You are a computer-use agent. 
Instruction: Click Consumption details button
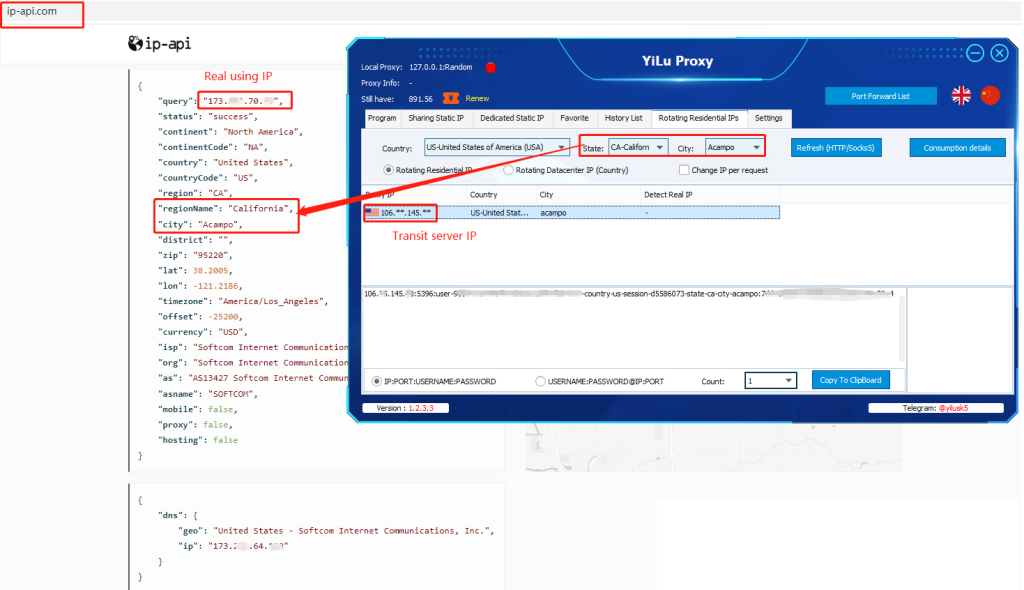[x=957, y=148]
